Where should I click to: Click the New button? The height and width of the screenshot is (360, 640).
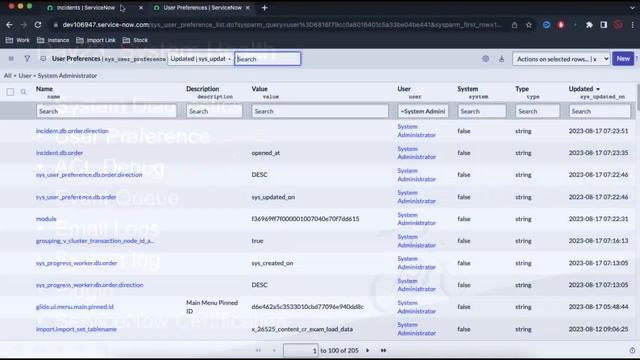[623, 59]
